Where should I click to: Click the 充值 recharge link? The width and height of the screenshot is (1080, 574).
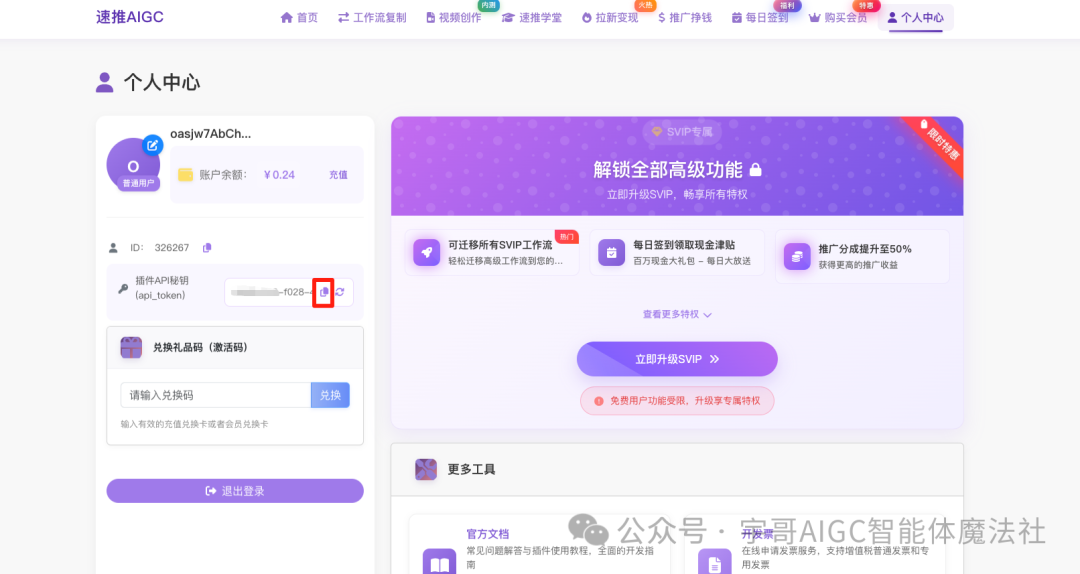point(338,175)
